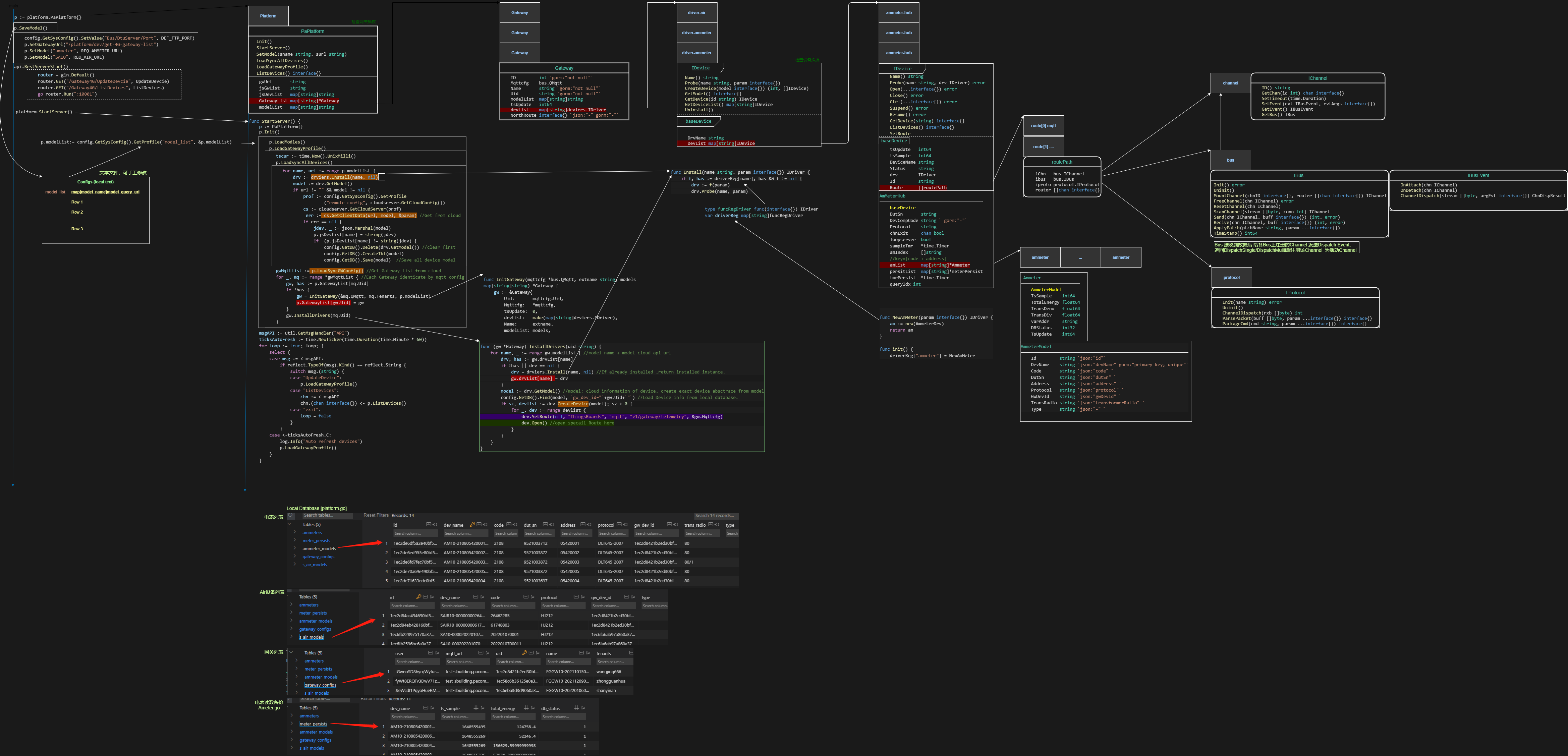Select code cell 26462285 in Air table
1568x756 pixels.
[500, 616]
